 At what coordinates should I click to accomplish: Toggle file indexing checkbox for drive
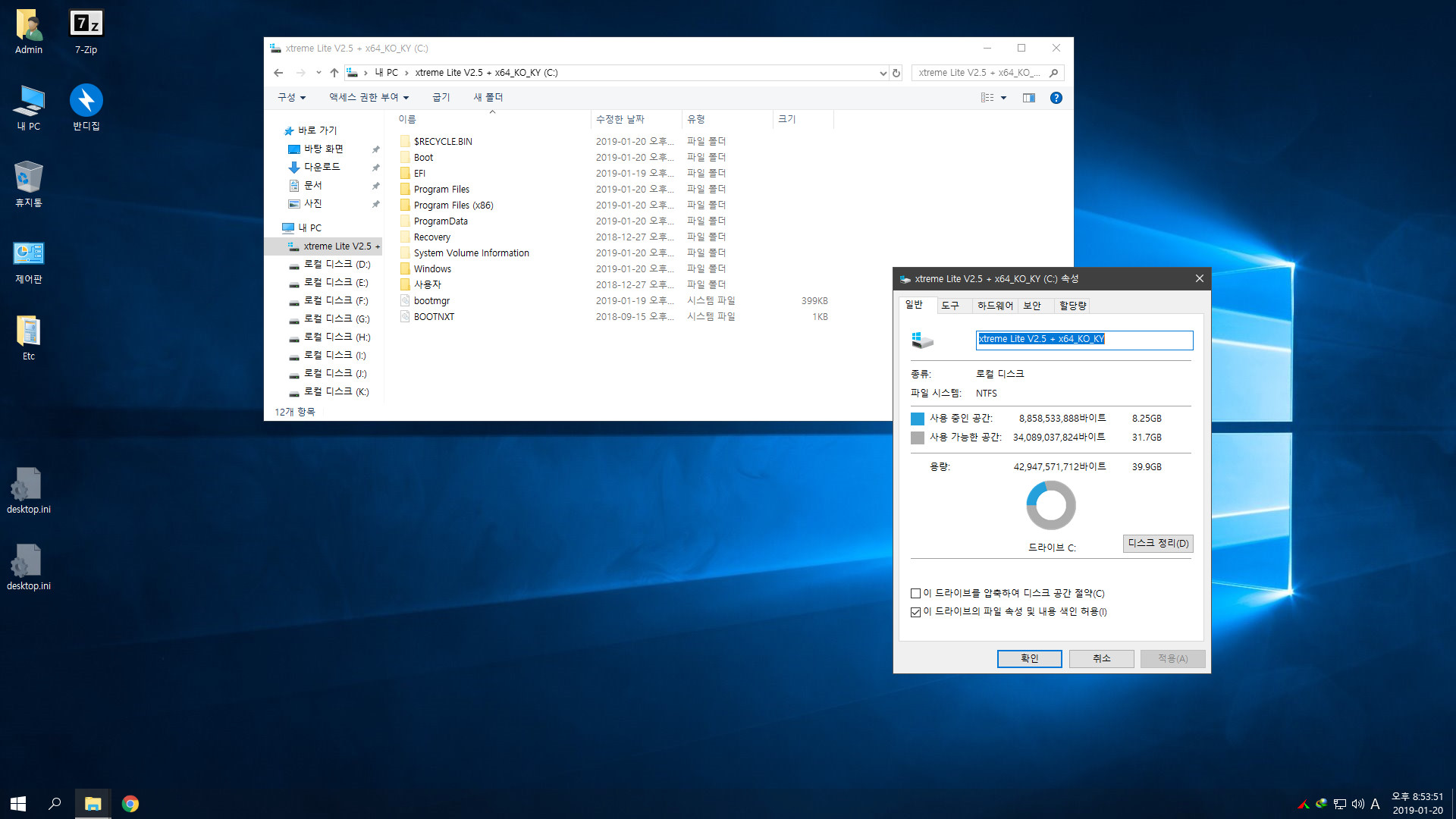[915, 612]
